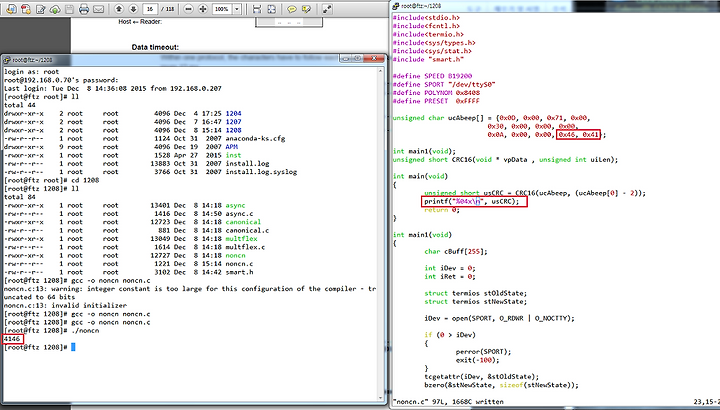Viewport: 720px width, 410px height.
Task: Click the PuTTY icon in terminal title bar
Action: (x=7, y=60)
